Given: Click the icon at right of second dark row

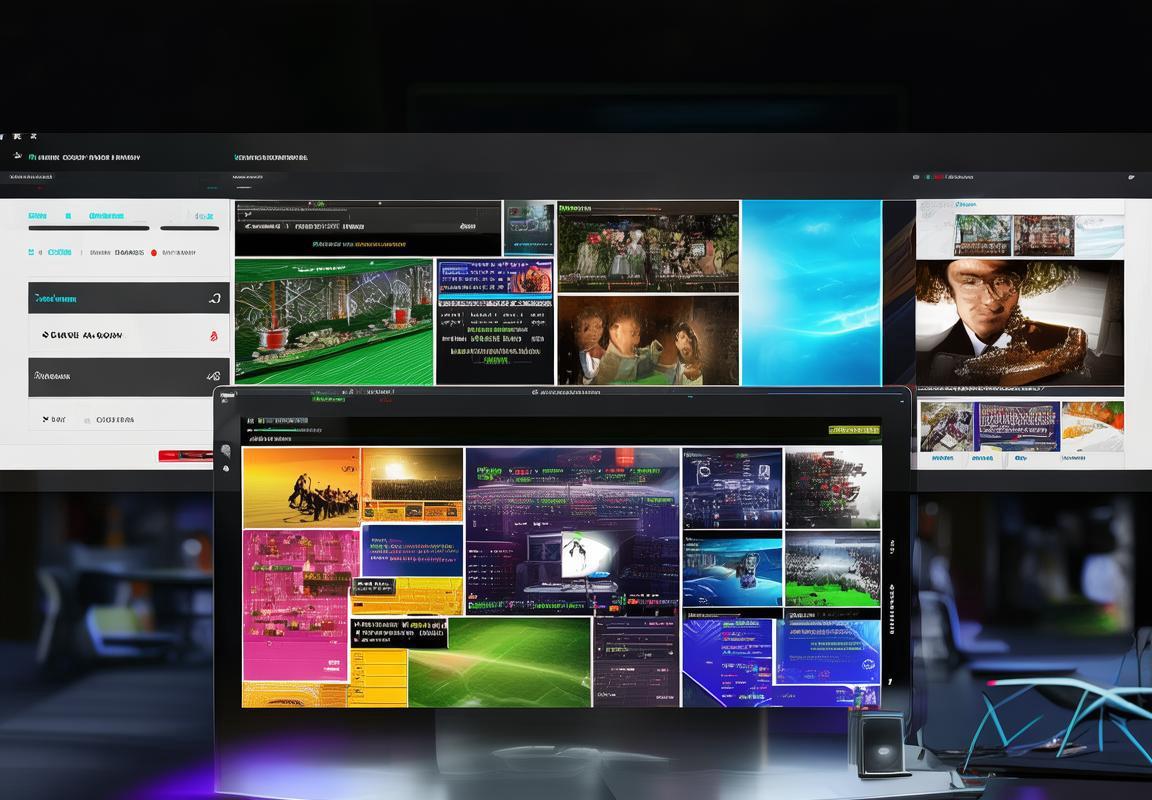Looking at the screenshot, I should click(x=214, y=376).
